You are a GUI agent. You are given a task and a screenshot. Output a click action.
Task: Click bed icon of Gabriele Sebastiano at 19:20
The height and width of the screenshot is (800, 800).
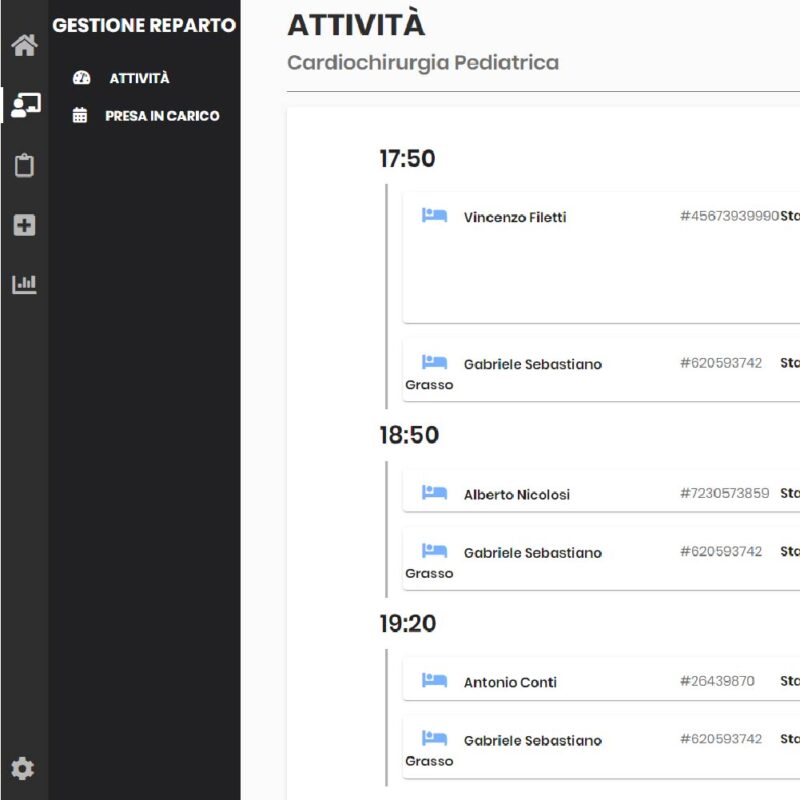434,738
